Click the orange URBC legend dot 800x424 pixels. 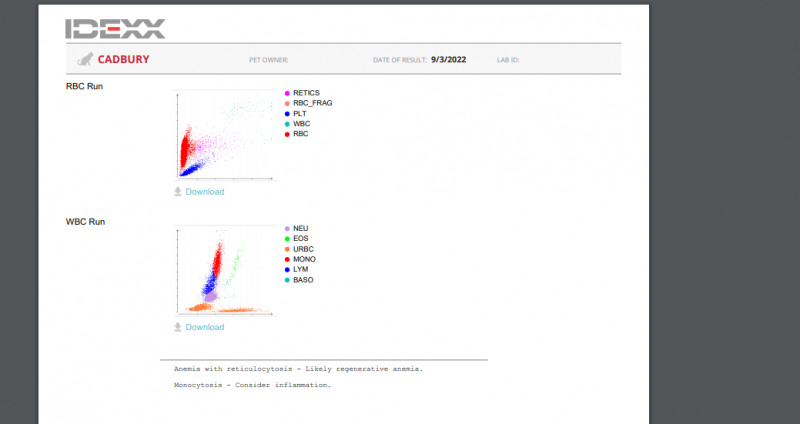[287, 249]
